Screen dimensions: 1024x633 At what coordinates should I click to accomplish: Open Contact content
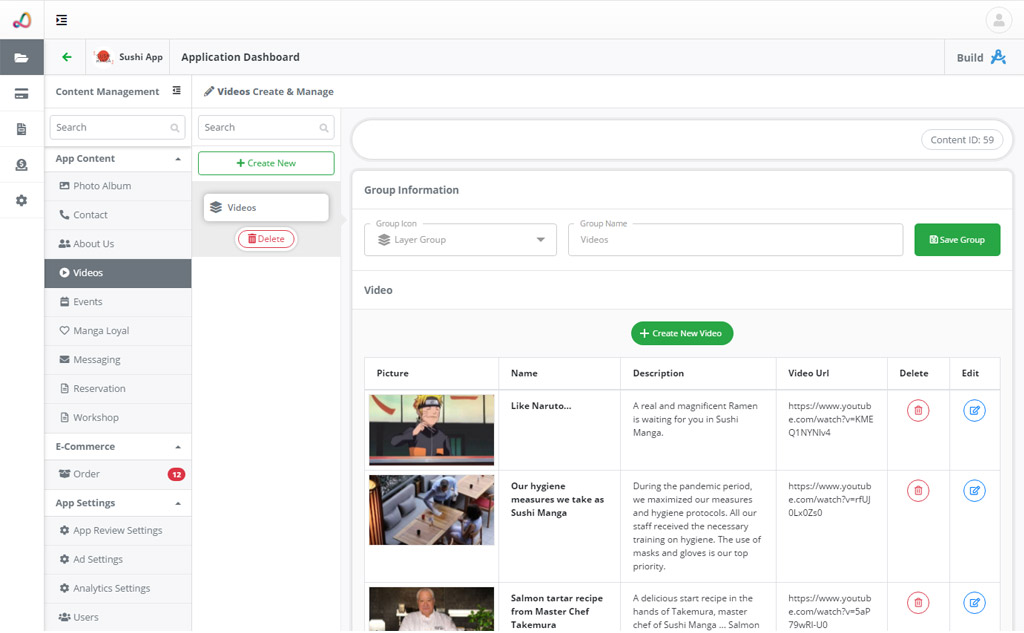(x=118, y=215)
